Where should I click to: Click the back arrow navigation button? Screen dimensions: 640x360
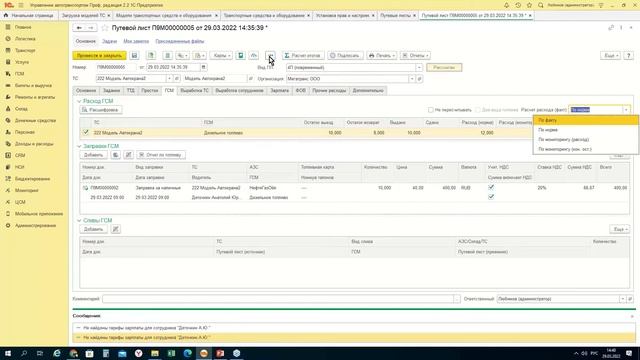(79, 28)
